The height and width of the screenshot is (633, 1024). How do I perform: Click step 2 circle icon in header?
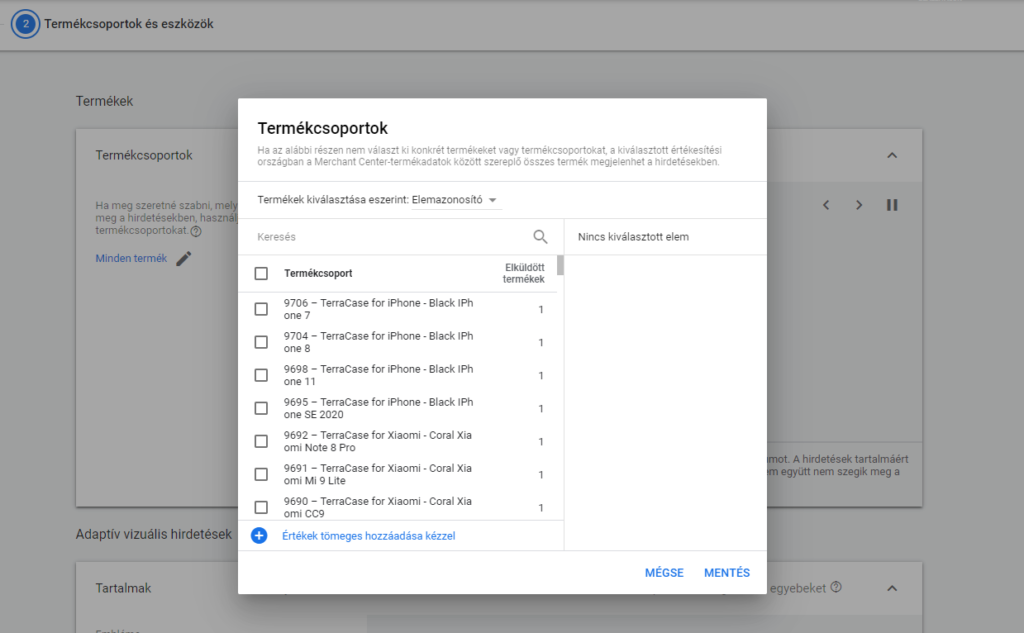(25, 24)
